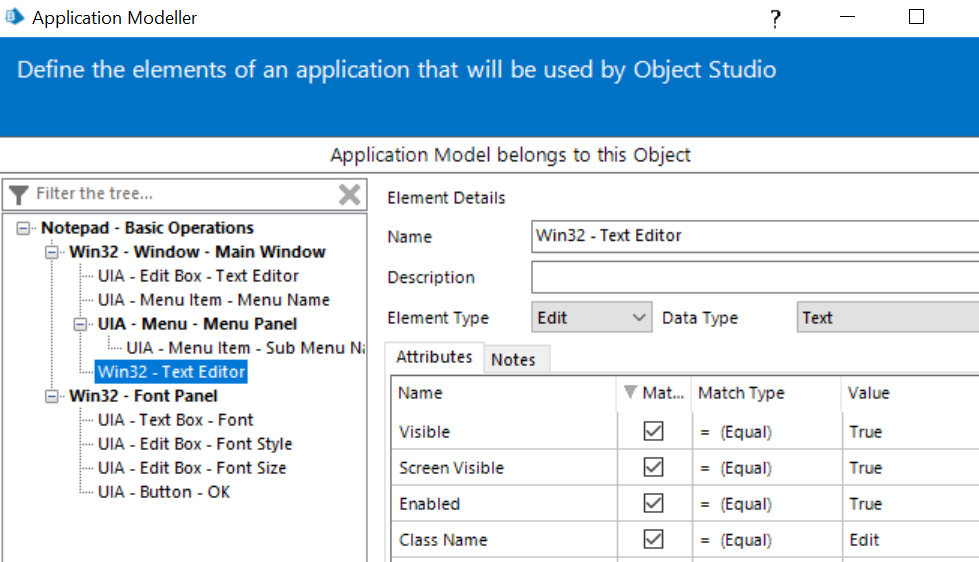Viewport: 979px width, 562px height.
Task: Collapse the Win32 - Window - Main Window node
Action: 52,252
